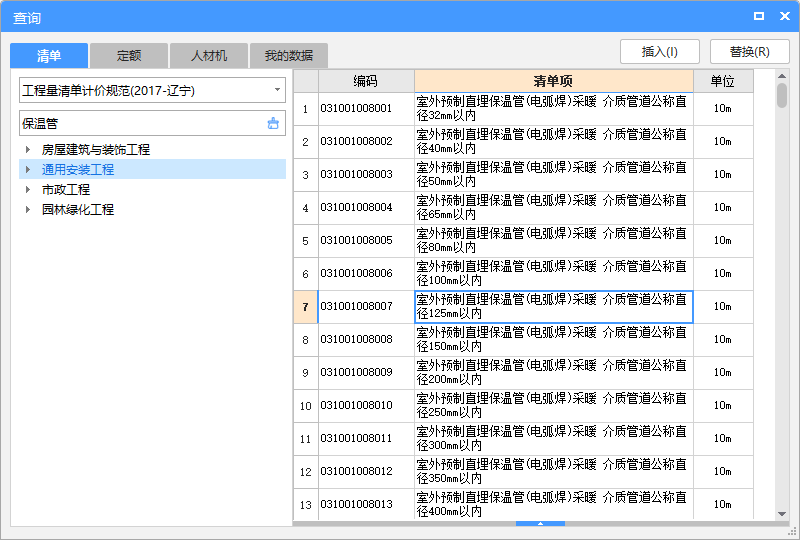Click row header number 7
The height and width of the screenshot is (540, 800).
point(306,307)
